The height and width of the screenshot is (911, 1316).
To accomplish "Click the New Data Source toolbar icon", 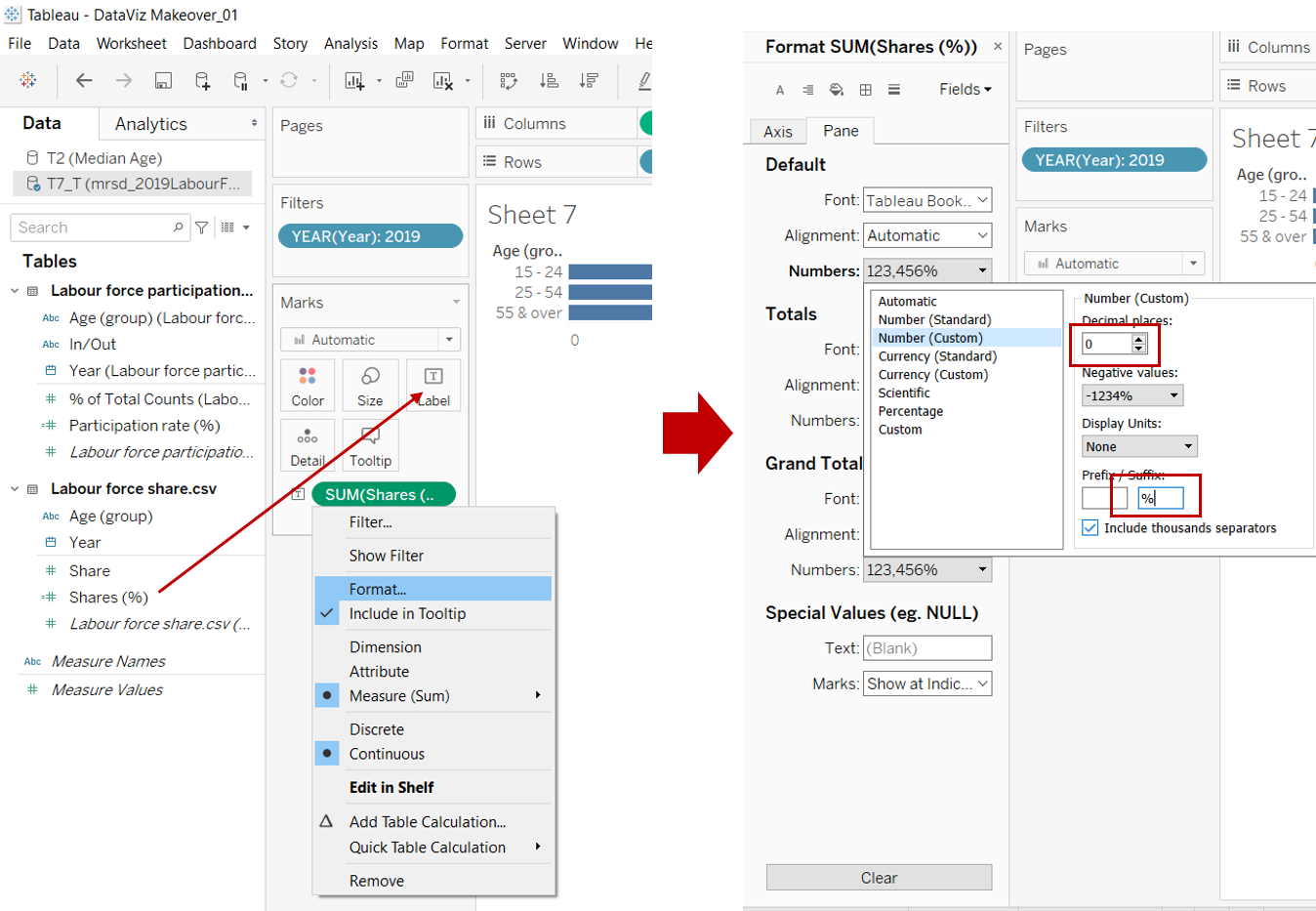I will tap(202, 81).
